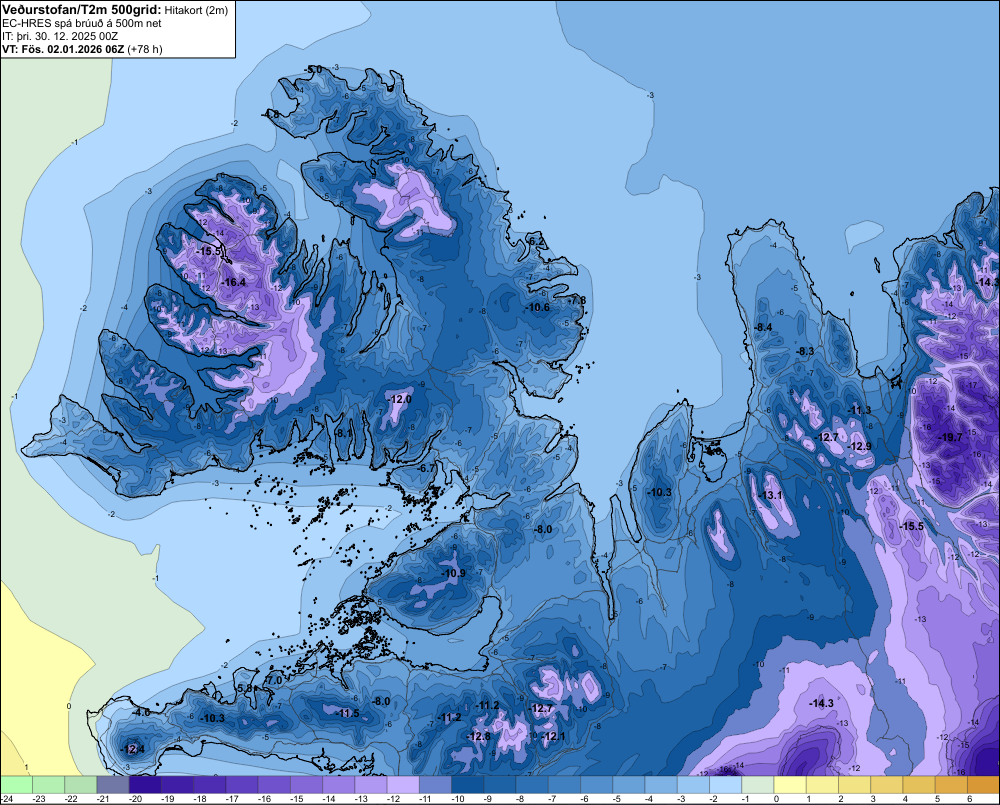Viewport: 1000px width, 805px height.
Task: Click the 'Hitakort (2m)' header label
Action: 196,10
